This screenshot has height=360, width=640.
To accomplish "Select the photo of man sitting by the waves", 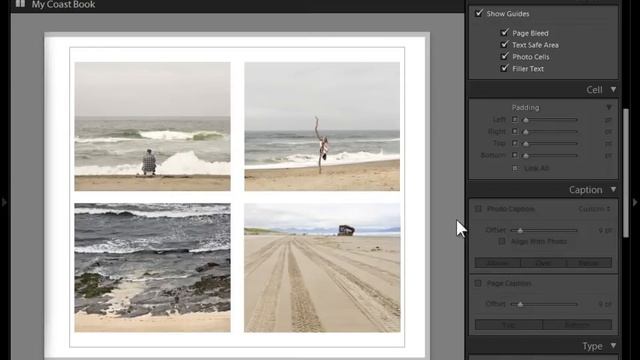I will click(x=152, y=126).
